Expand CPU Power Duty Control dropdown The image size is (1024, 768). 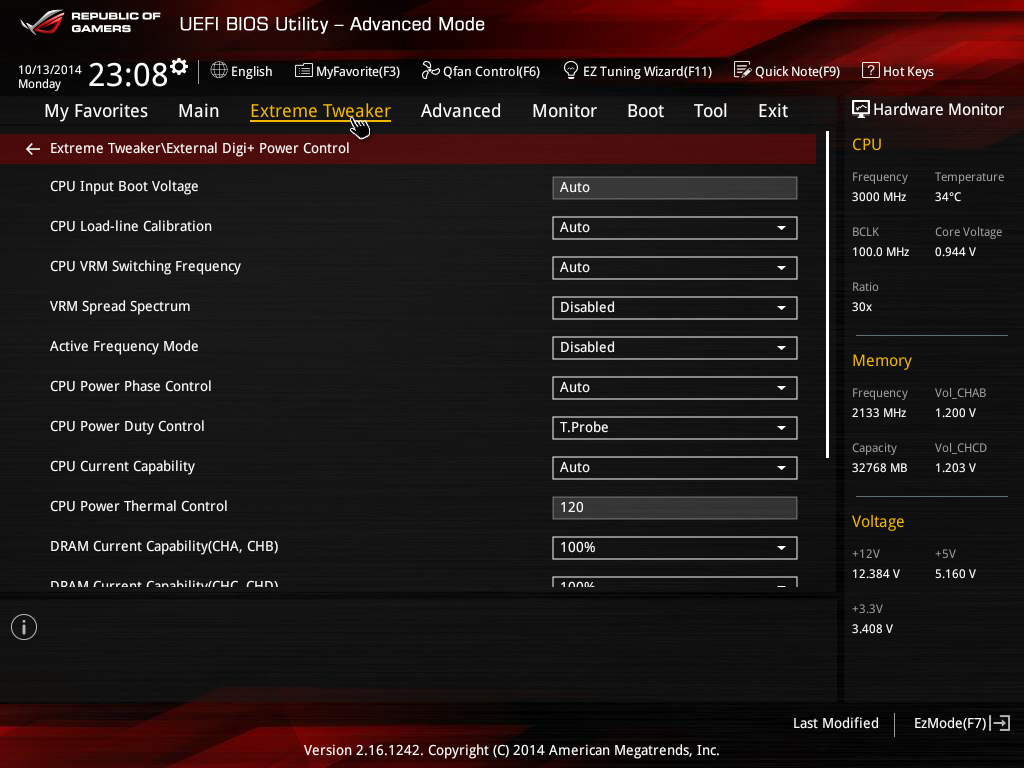click(675, 428)
